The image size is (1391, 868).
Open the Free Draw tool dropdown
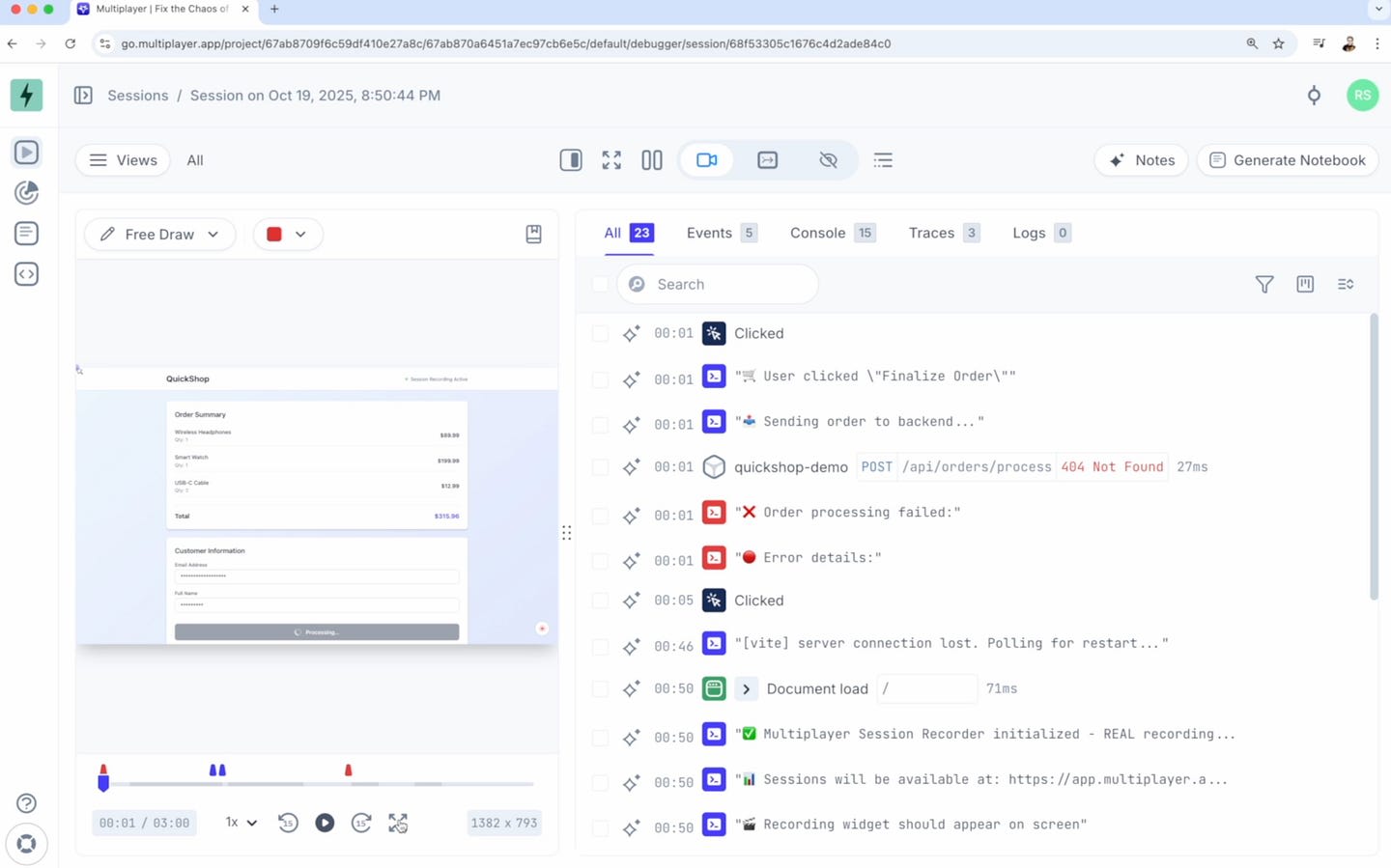click(x=160, y=234)
